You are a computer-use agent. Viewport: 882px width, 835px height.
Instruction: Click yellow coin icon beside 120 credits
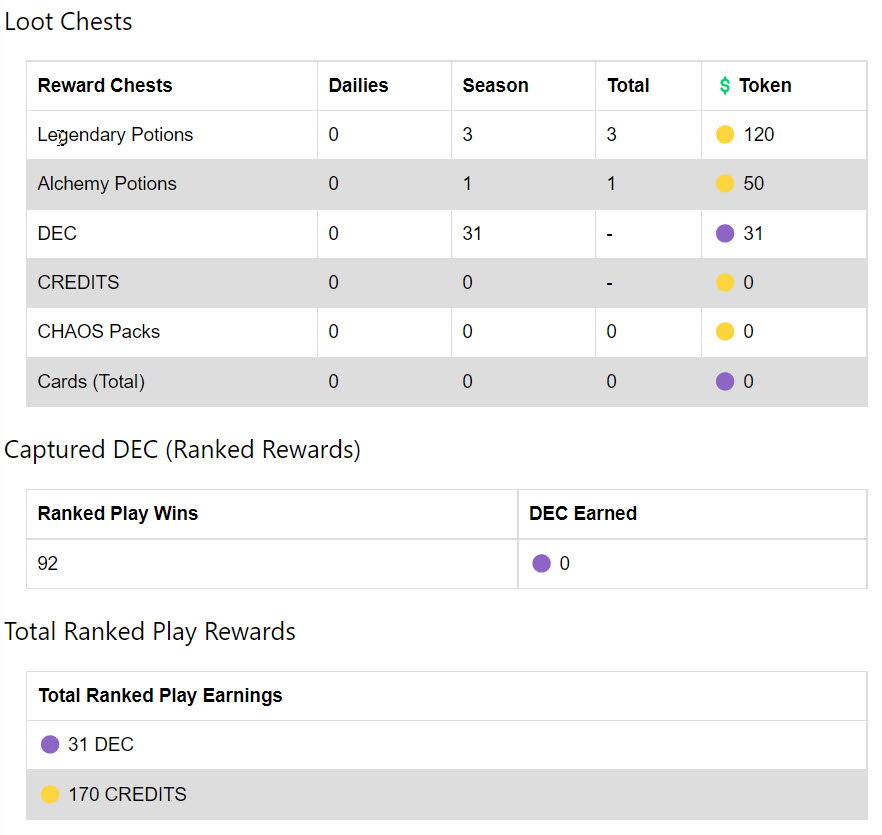point(724,134)
